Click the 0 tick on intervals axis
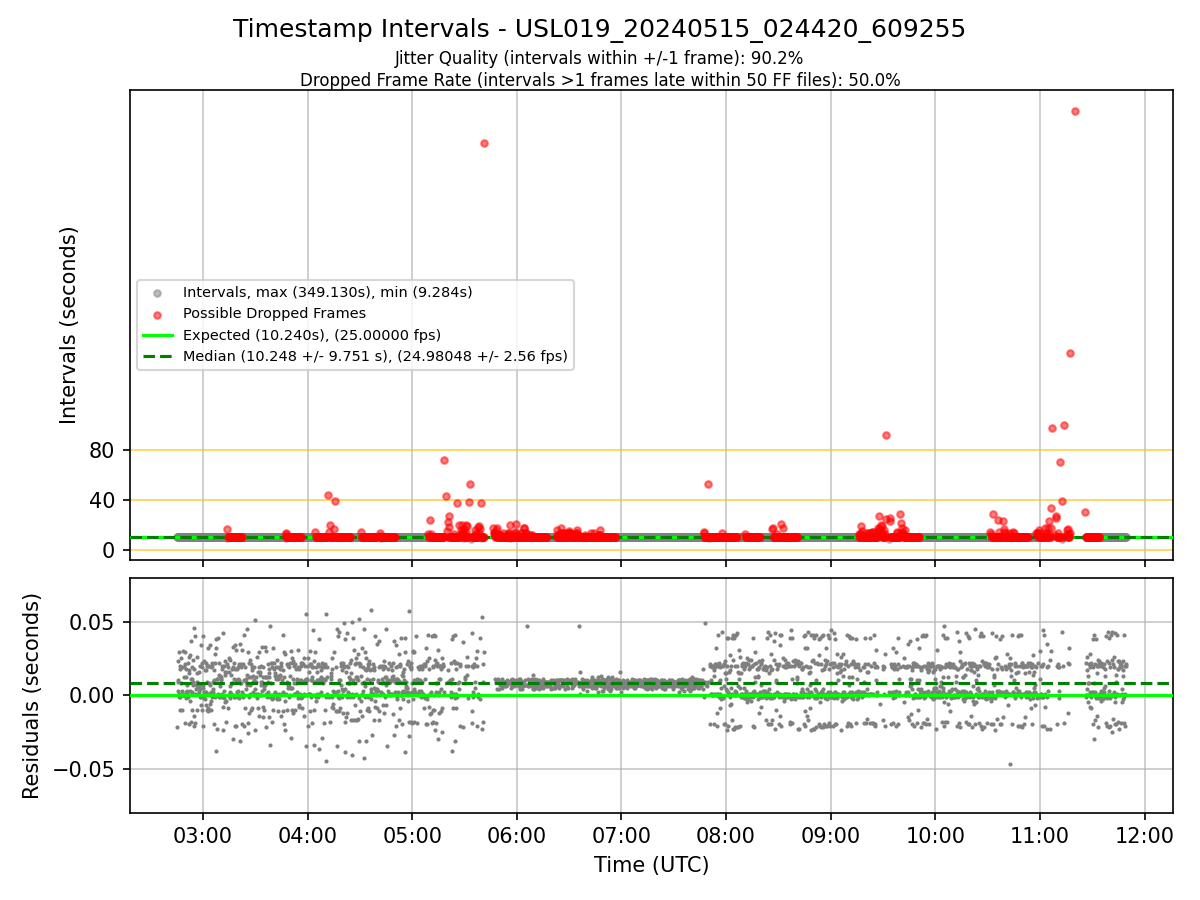The height and width of the screenshot is (900, 1200). click(109, 550)
